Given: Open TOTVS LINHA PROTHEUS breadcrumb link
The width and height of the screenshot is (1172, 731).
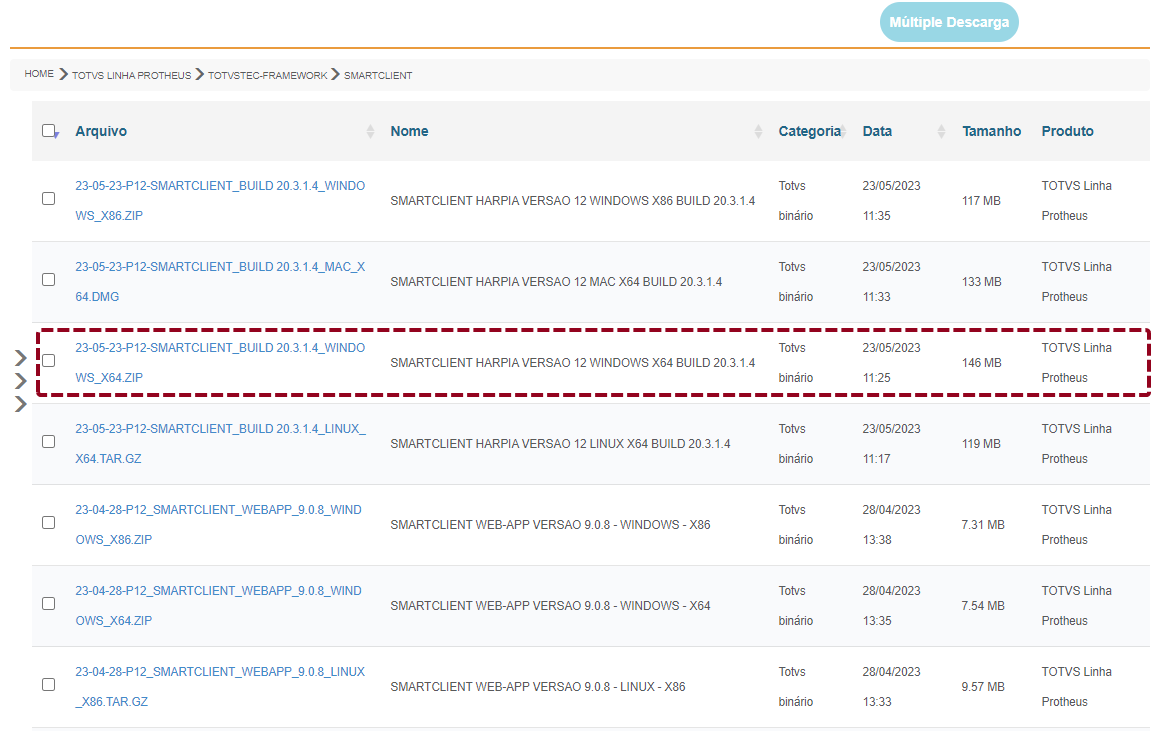Looking at the screenshot, I should click(x=132, y=75).
